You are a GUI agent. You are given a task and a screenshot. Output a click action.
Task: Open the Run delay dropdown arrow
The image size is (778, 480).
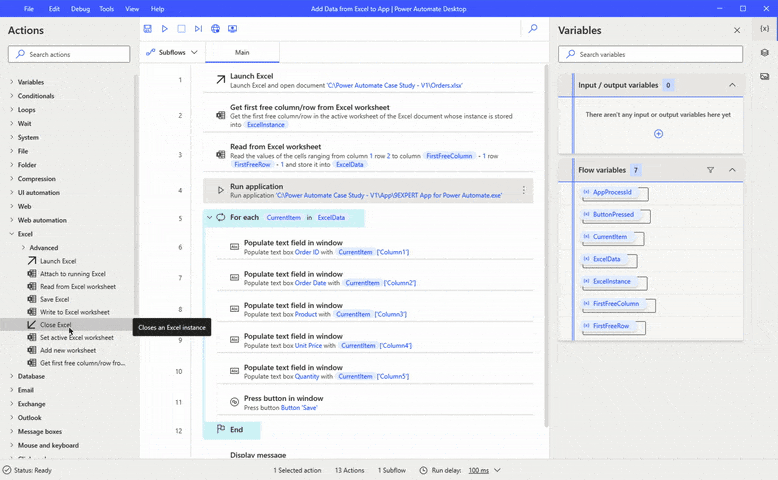click(x=497, y=470)
